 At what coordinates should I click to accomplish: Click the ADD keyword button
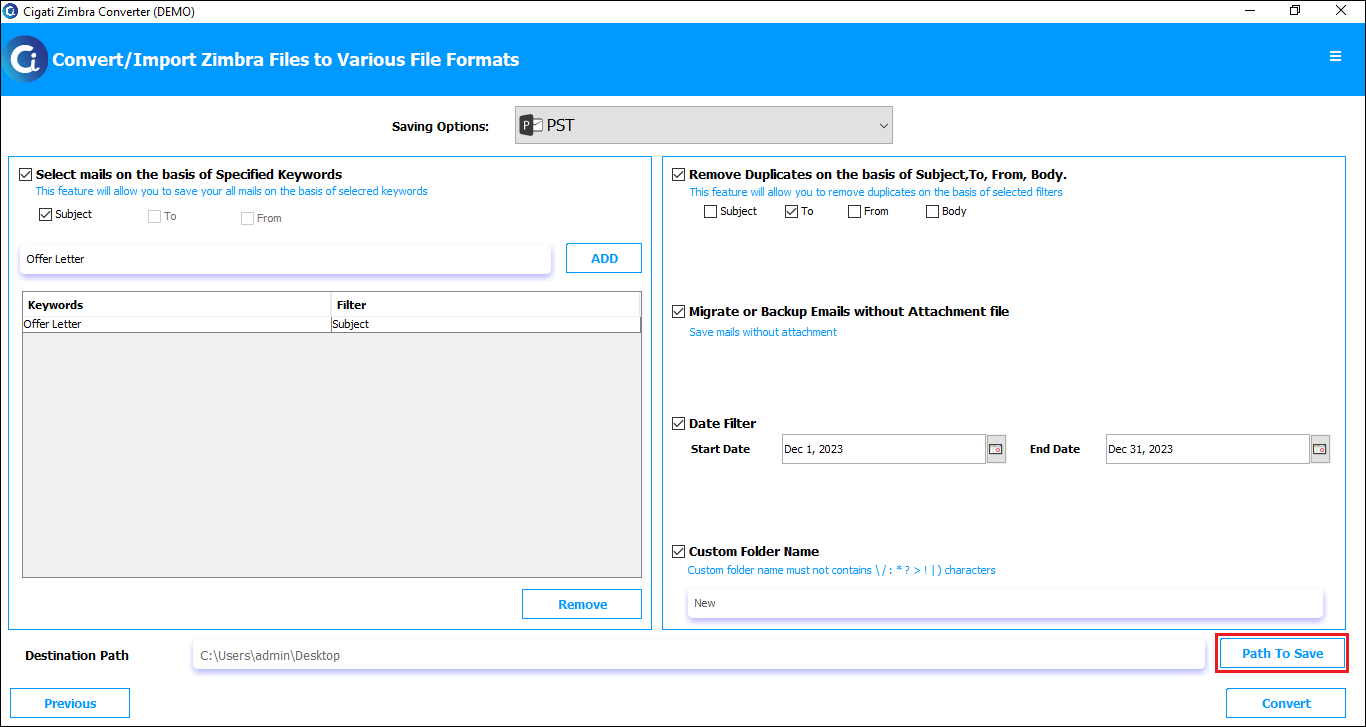[x=604, y=258]
